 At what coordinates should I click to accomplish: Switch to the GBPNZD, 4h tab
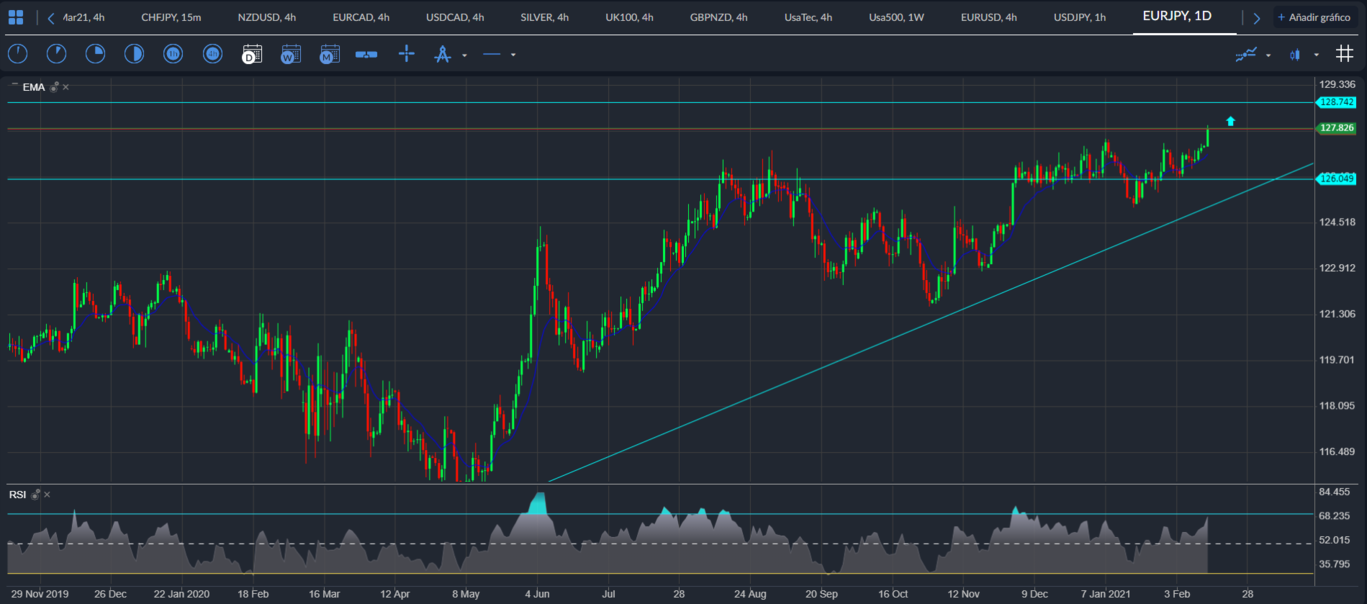coord(719,17)
